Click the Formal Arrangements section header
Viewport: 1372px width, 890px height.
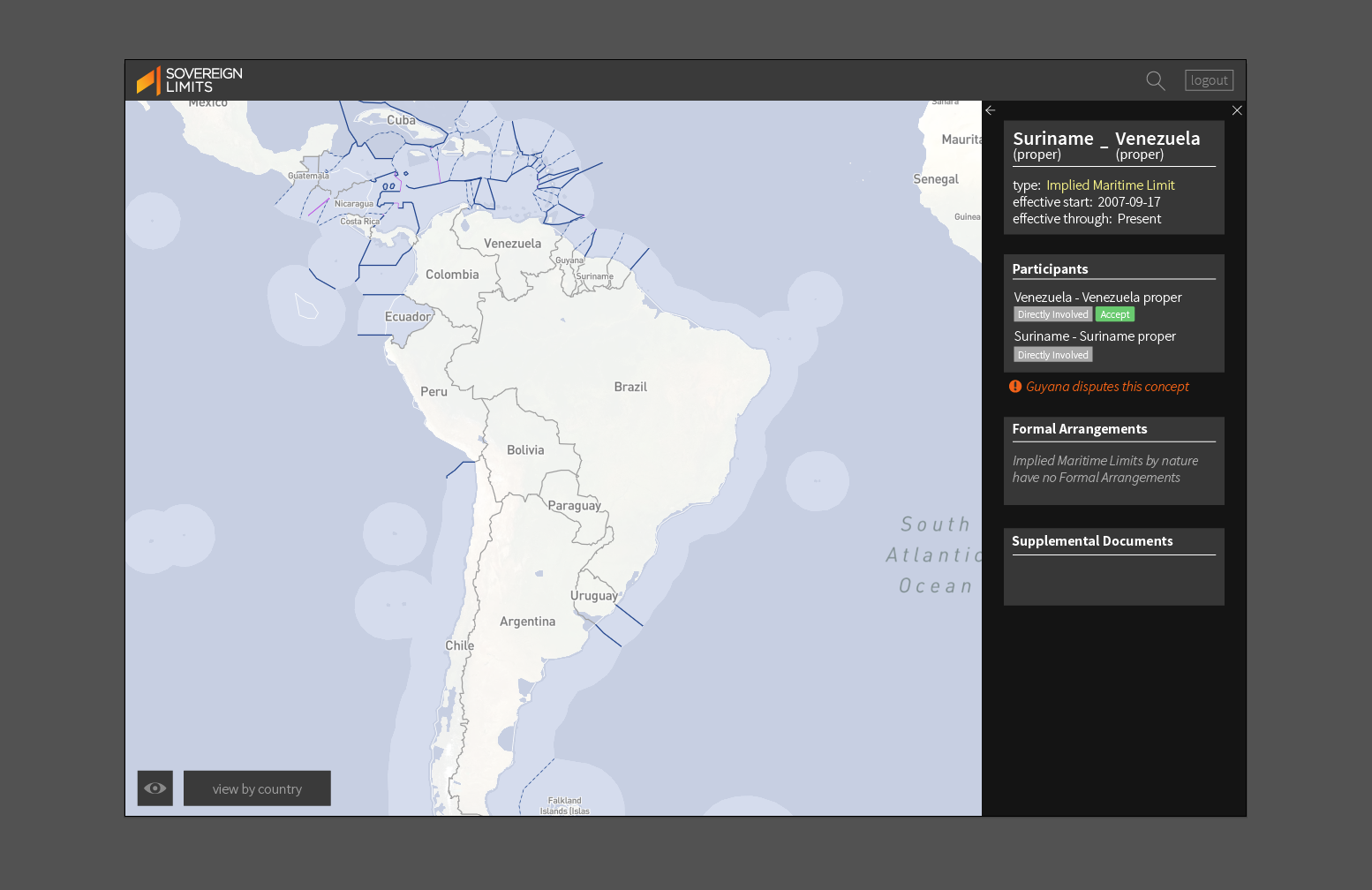(1080, 429)
